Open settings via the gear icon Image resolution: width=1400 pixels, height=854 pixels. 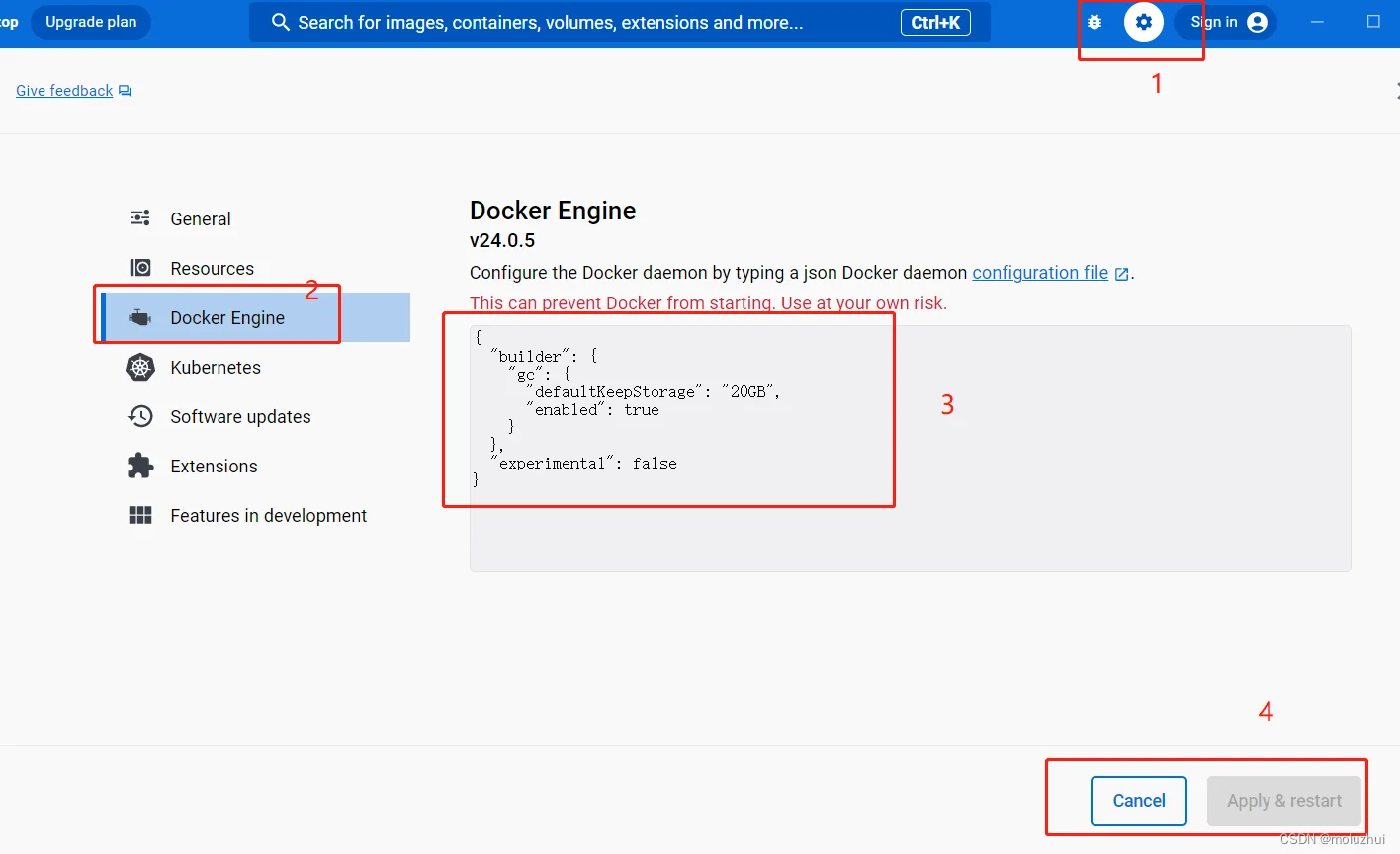pyautogui.click(x=1144, y=22)
